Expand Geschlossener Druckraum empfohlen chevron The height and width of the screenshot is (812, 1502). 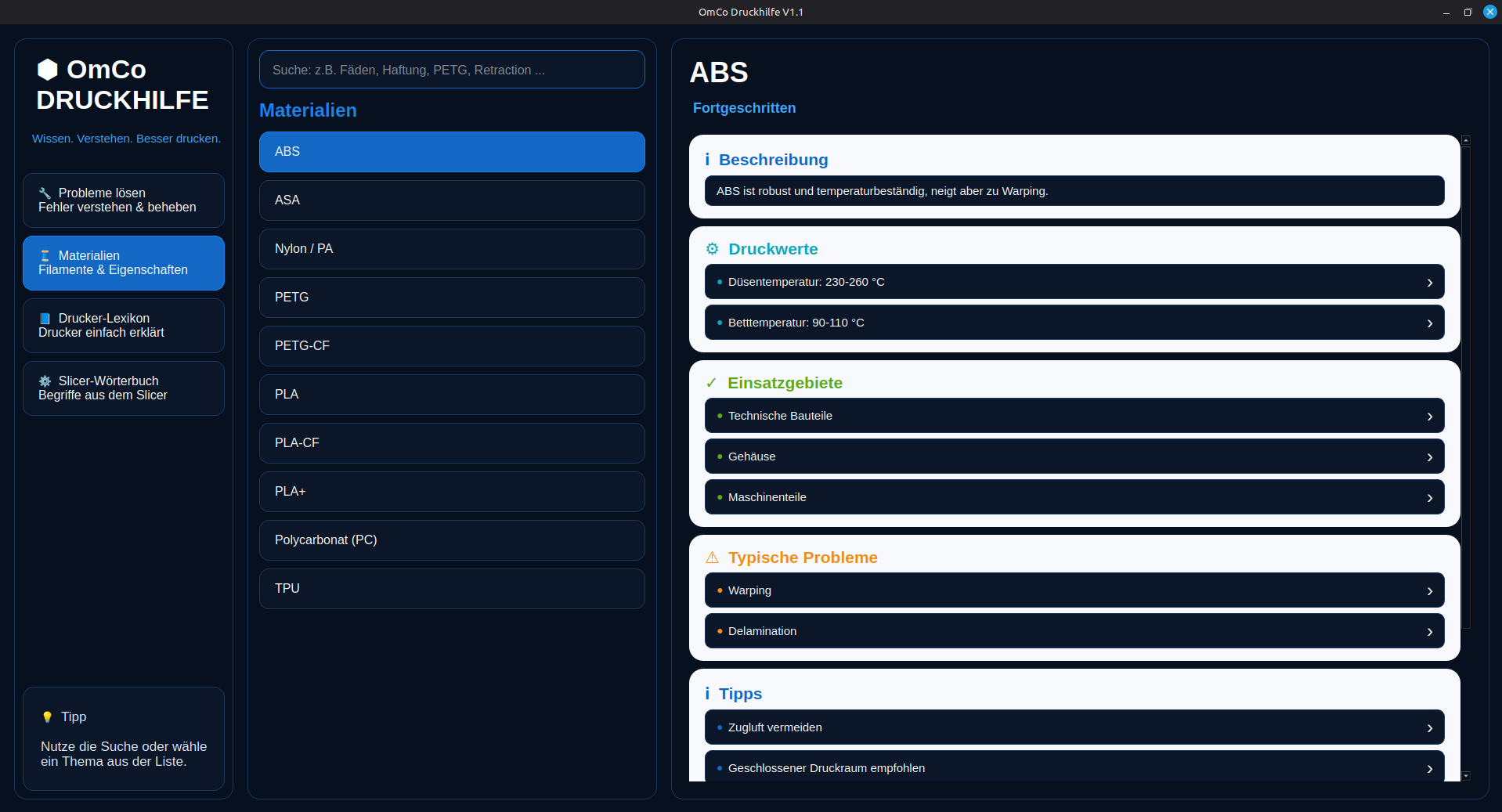(1430, 769)
